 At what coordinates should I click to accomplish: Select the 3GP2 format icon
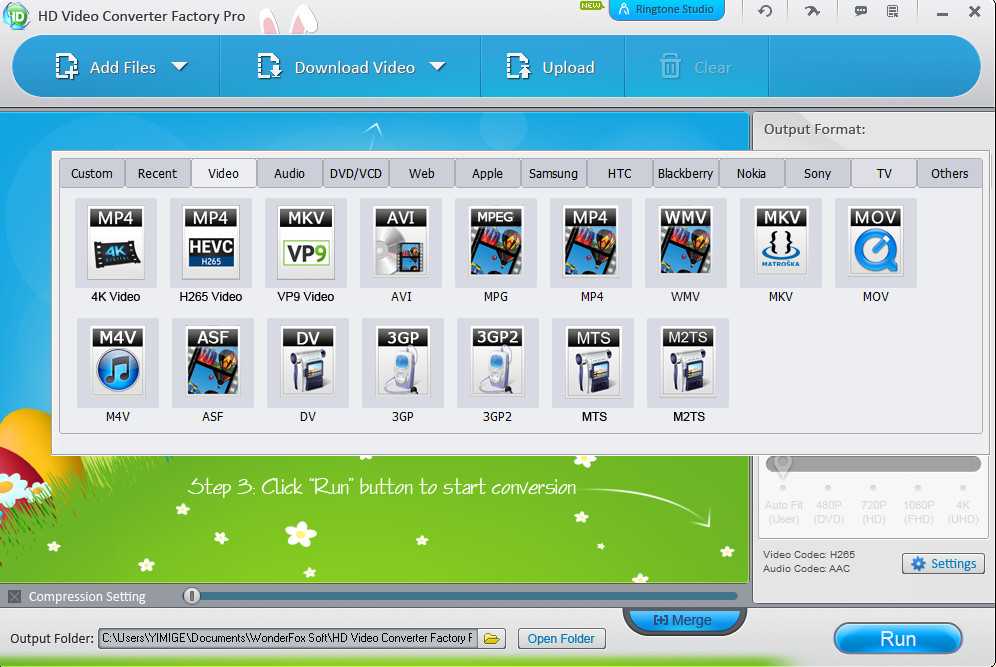(x=497, y=363)
